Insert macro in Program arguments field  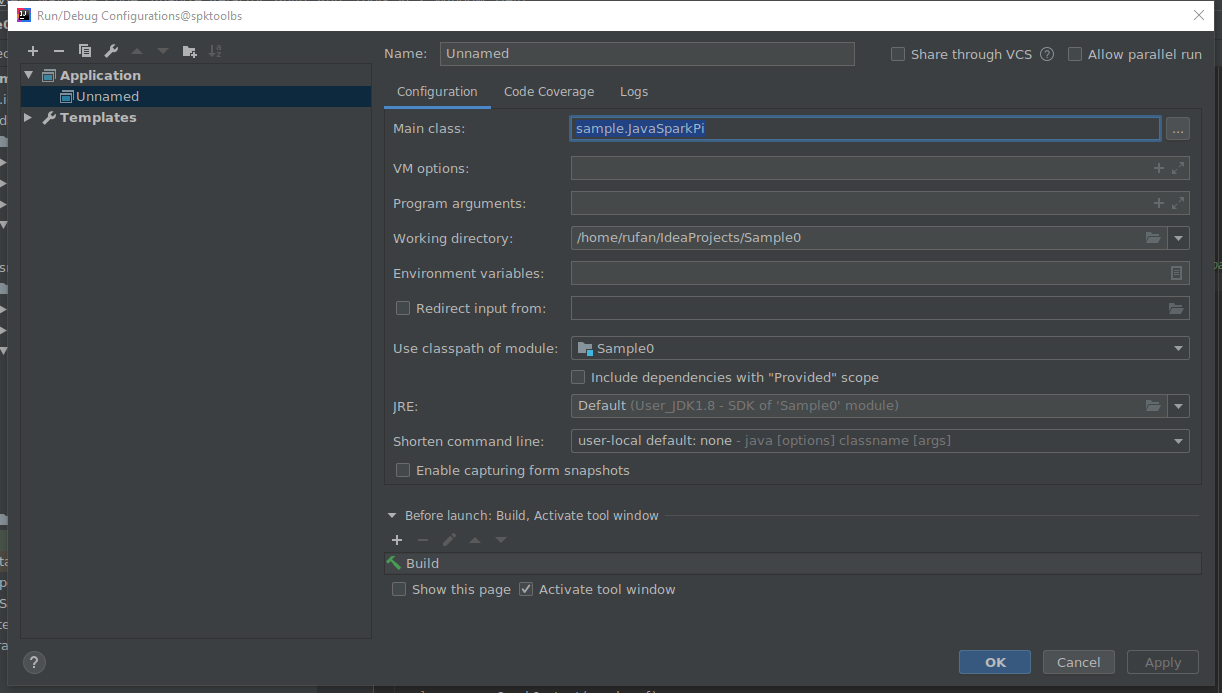pos(1159,204)
